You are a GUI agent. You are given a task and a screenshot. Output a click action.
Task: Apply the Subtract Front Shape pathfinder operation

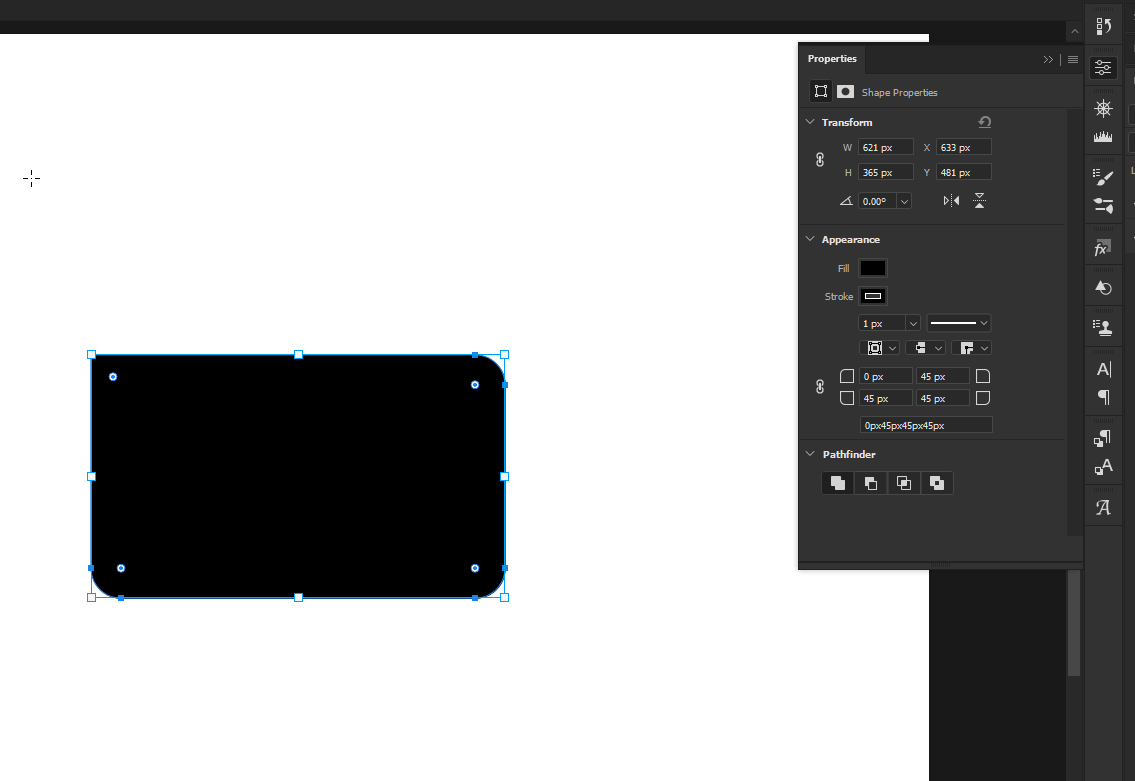click(870, 483)
